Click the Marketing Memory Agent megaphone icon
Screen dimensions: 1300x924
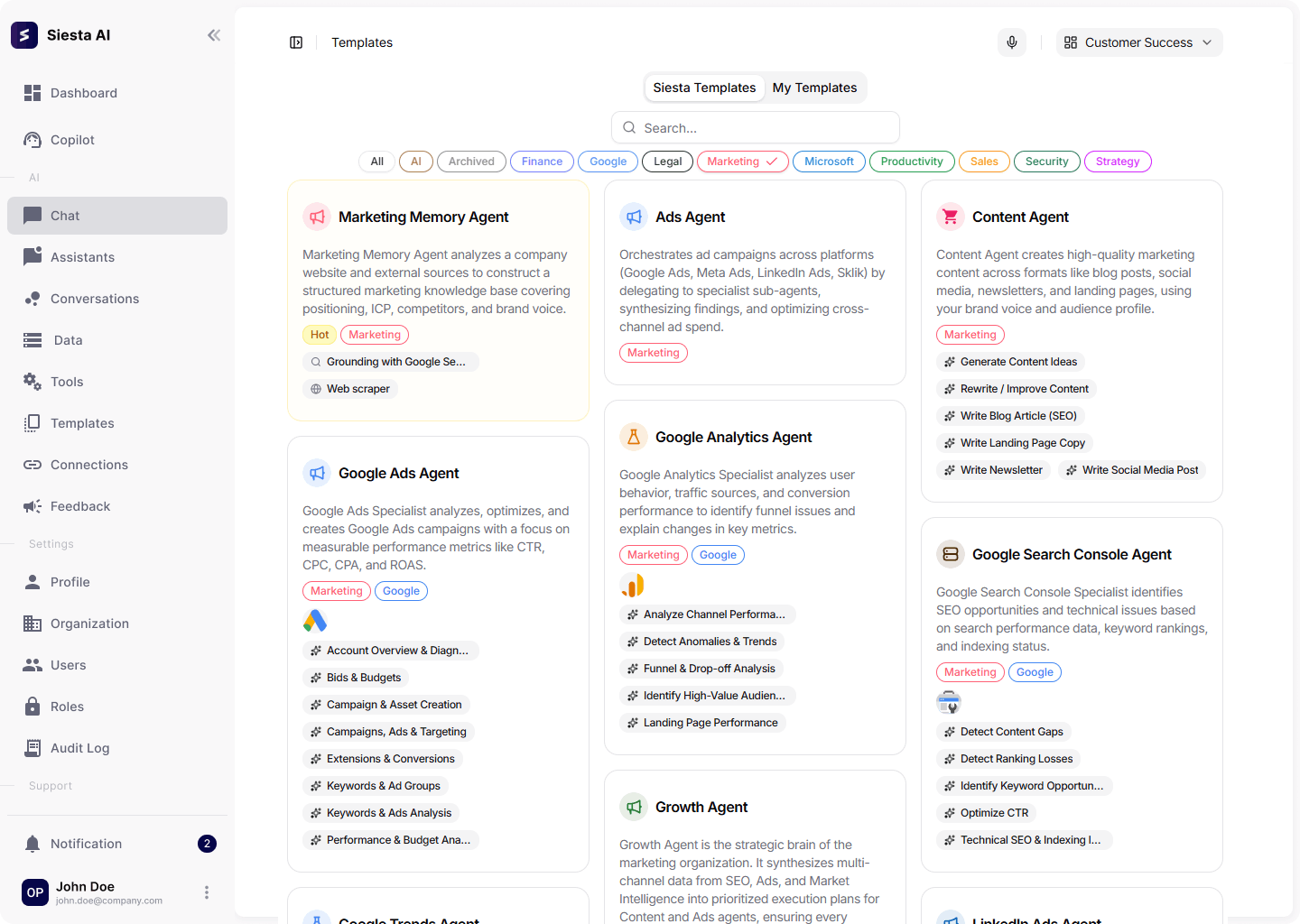coord(317,217)
